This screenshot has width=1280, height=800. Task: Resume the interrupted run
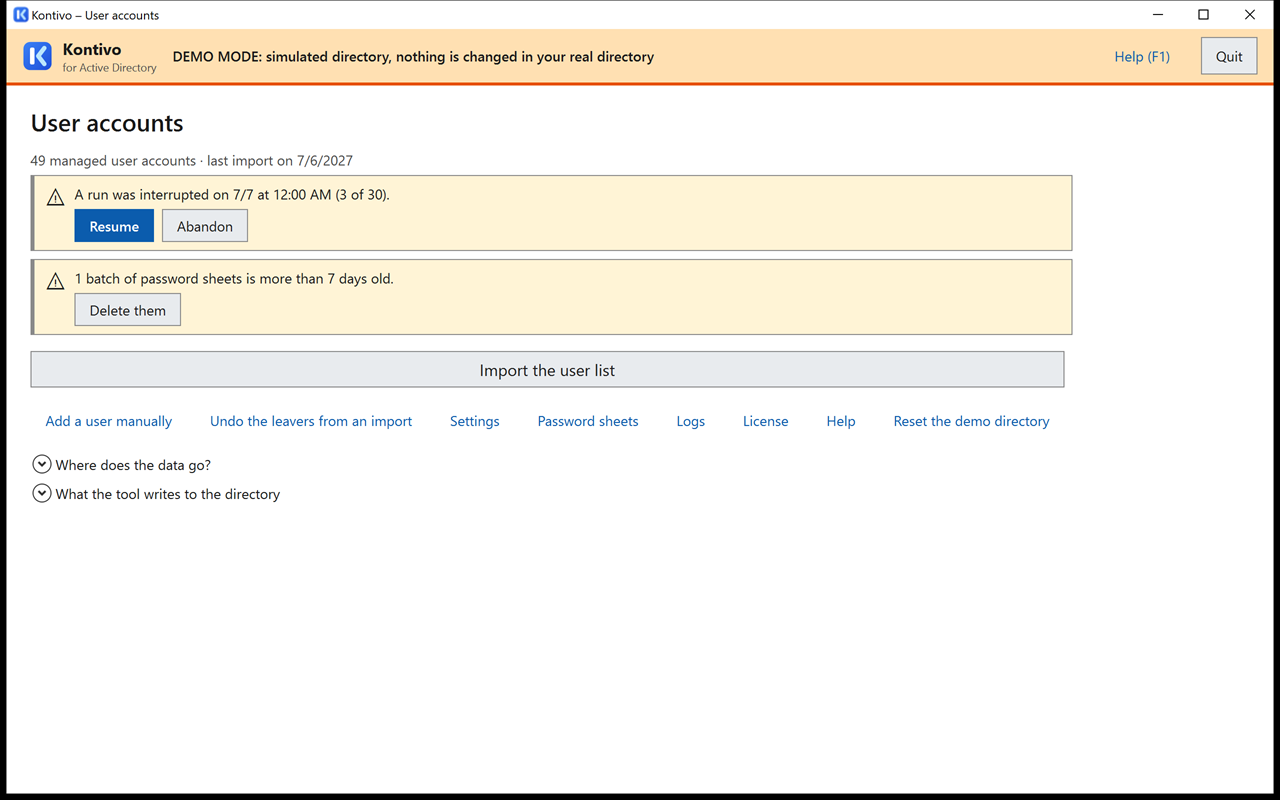point(114,226)
